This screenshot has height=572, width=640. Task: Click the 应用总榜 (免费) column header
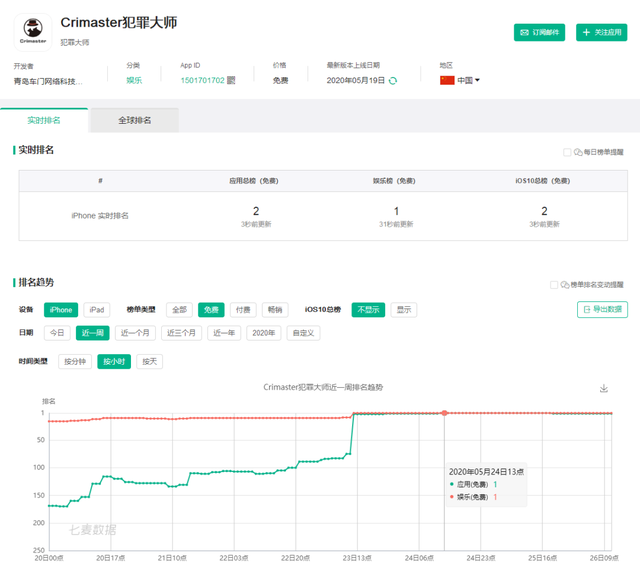pyautogui.click(x=253, y=181)
